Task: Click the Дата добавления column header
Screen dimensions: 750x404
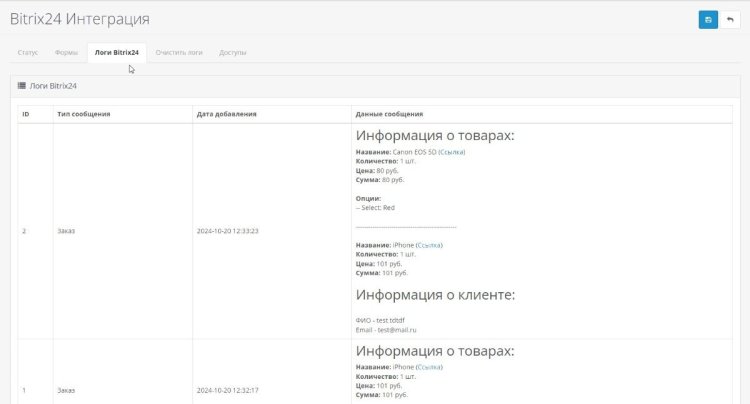Action: pyautogui.click(x=227, y=114)
